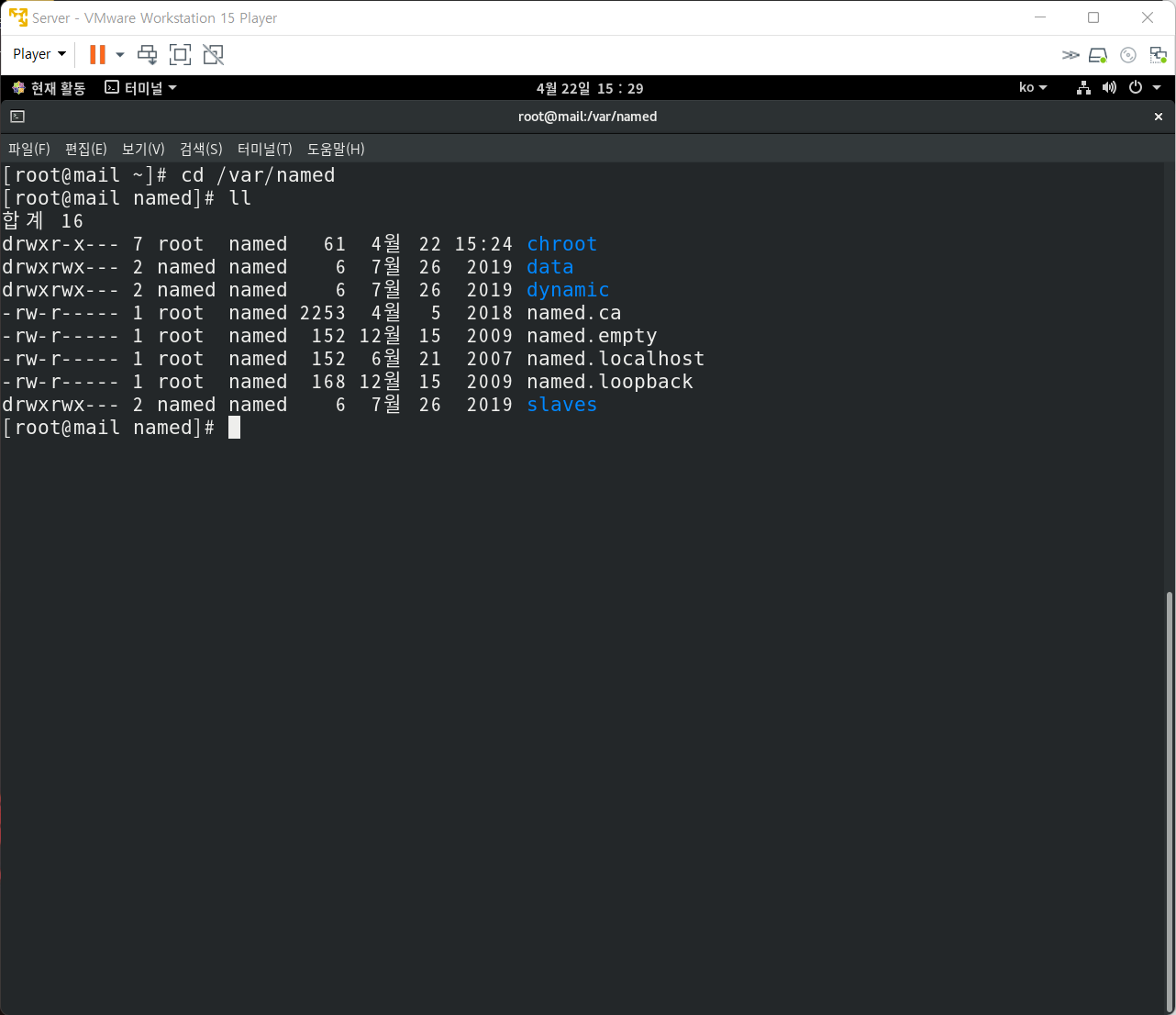Click the file size 2253 of named.ca
Viewport: 1176px width, 1015px height.
pos(323,313)
